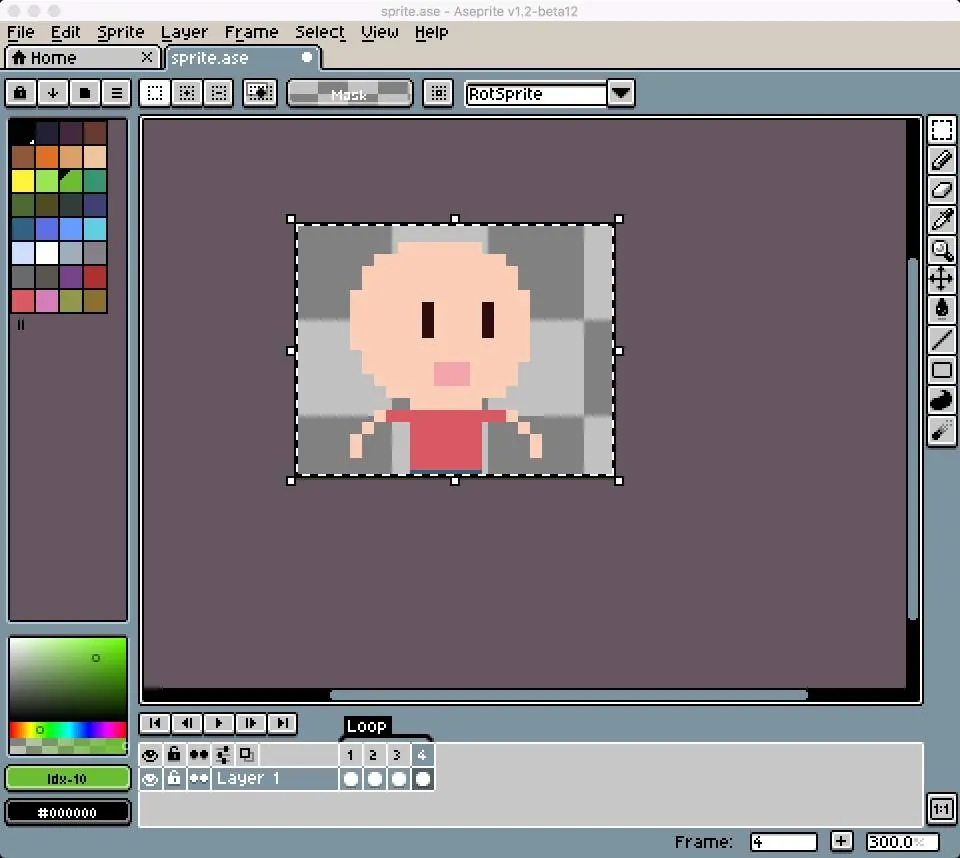
Task: Toggle lock for all layers in timeline header
Action: pyautogui.click(x=174, y=755)
